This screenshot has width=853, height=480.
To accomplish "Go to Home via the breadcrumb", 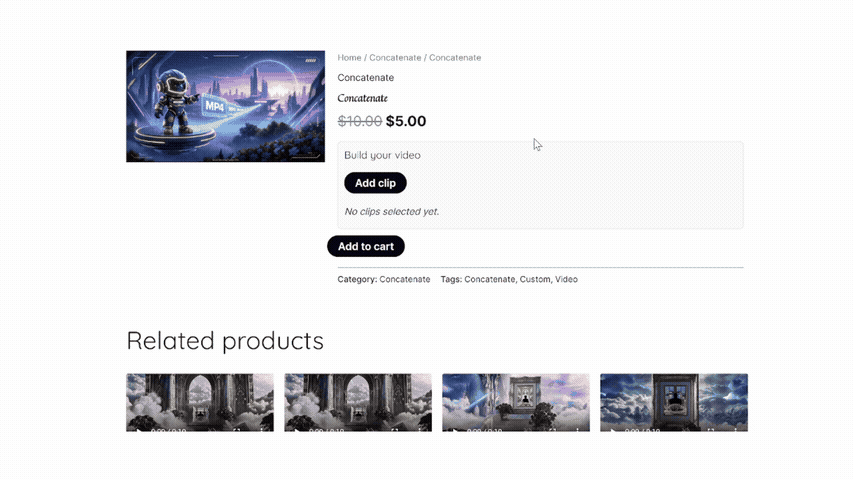I will 349,58.
